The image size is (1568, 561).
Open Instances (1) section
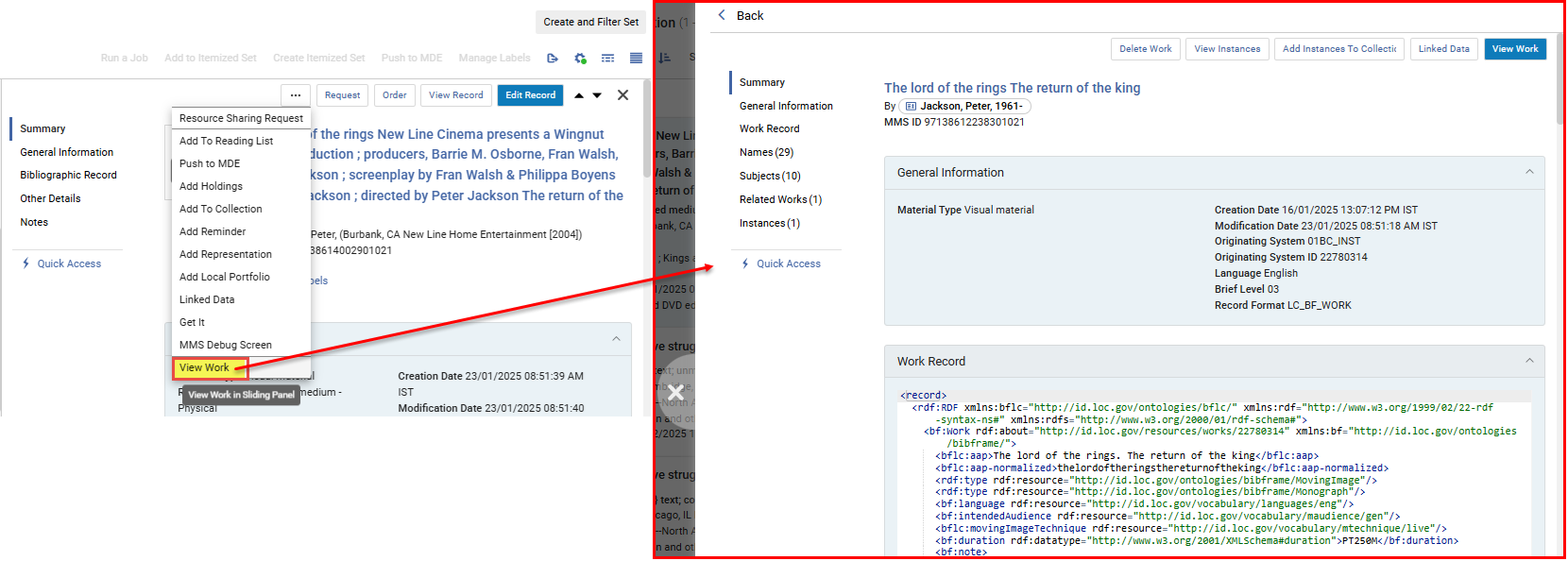point(770,223)
